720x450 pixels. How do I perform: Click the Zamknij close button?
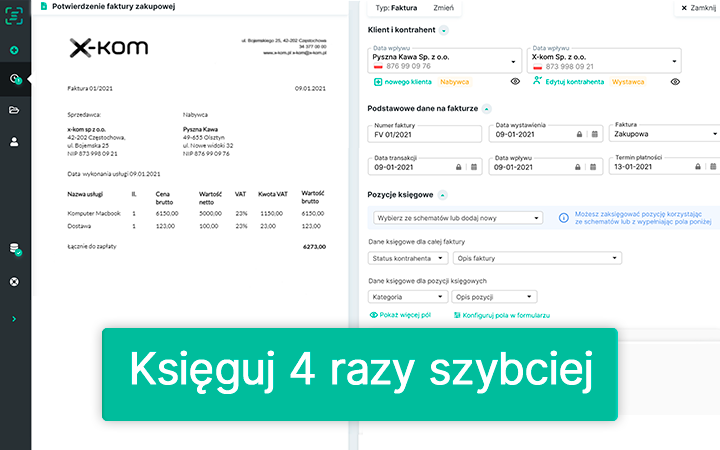(x=698, y=8)
